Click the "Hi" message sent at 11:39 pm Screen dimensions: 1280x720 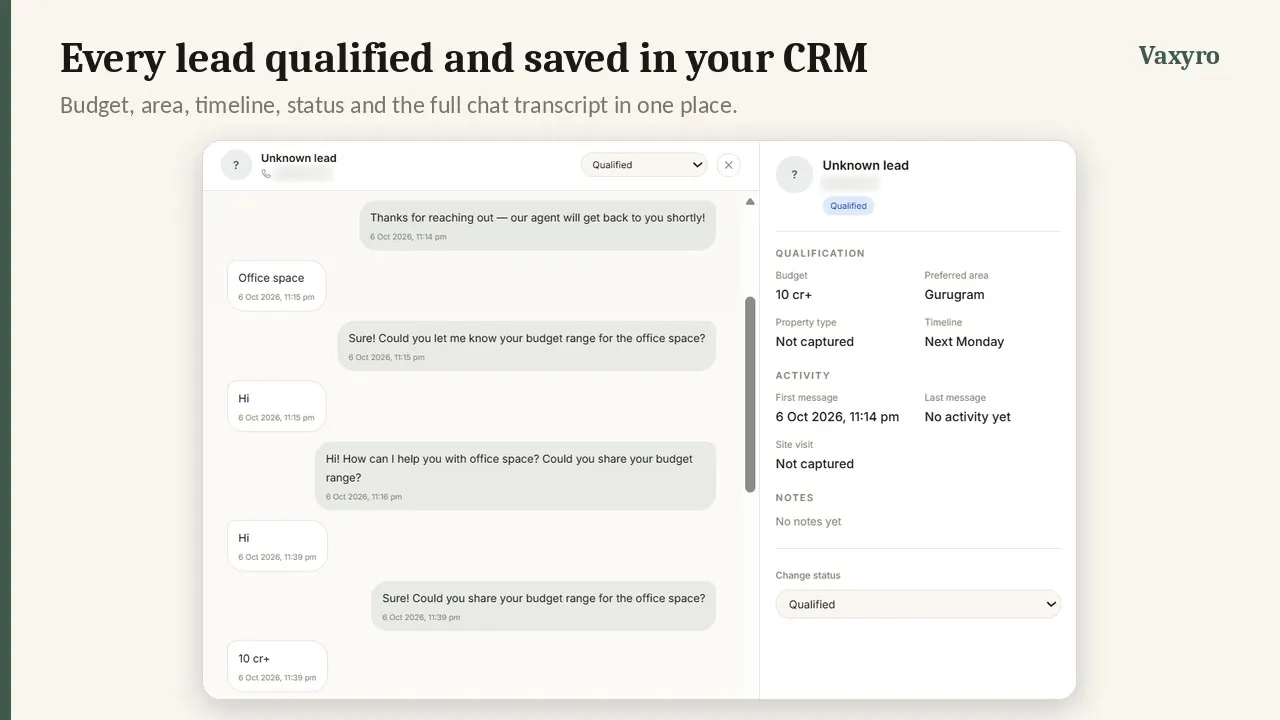(x=277, y=546)
